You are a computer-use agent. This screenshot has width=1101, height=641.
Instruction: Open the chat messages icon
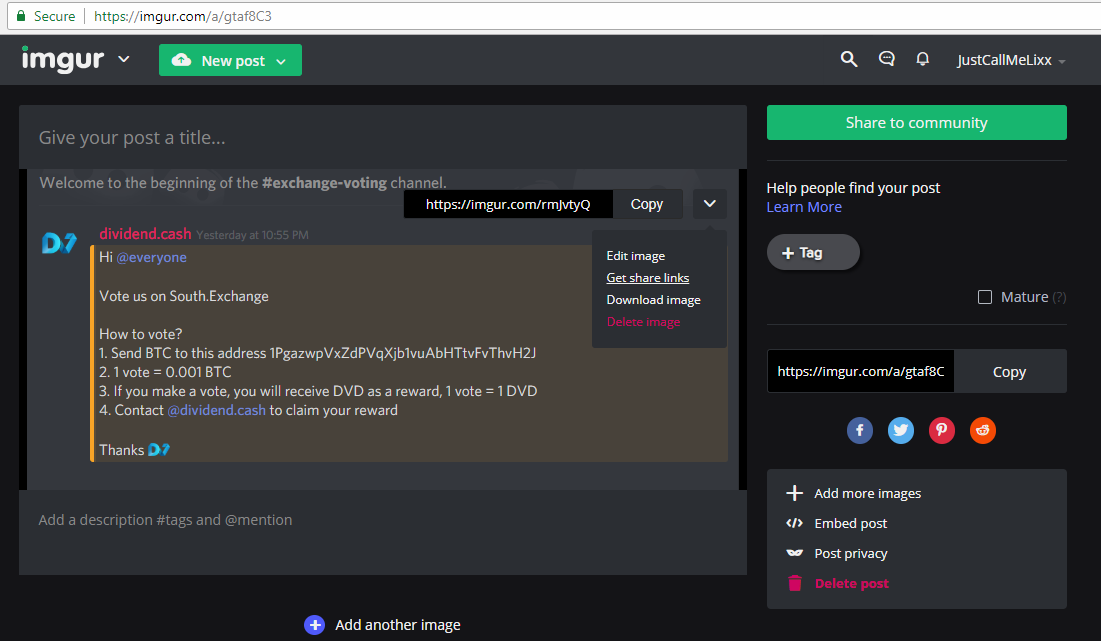[886, 59]
